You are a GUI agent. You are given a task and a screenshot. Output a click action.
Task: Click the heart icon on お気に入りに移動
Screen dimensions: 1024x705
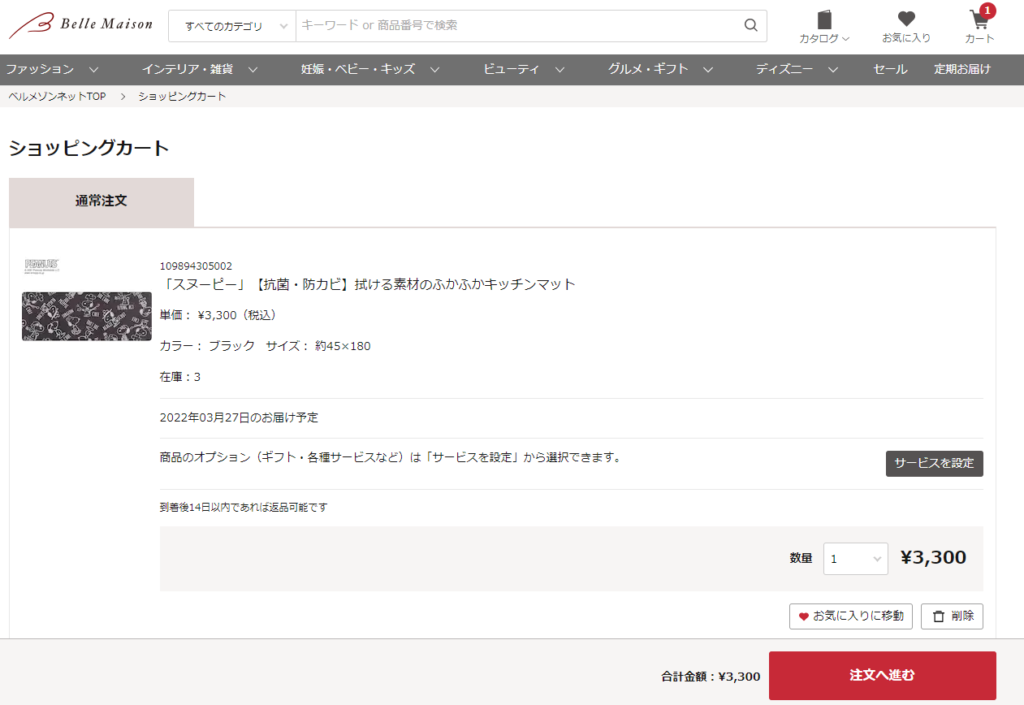pos(804,616)
